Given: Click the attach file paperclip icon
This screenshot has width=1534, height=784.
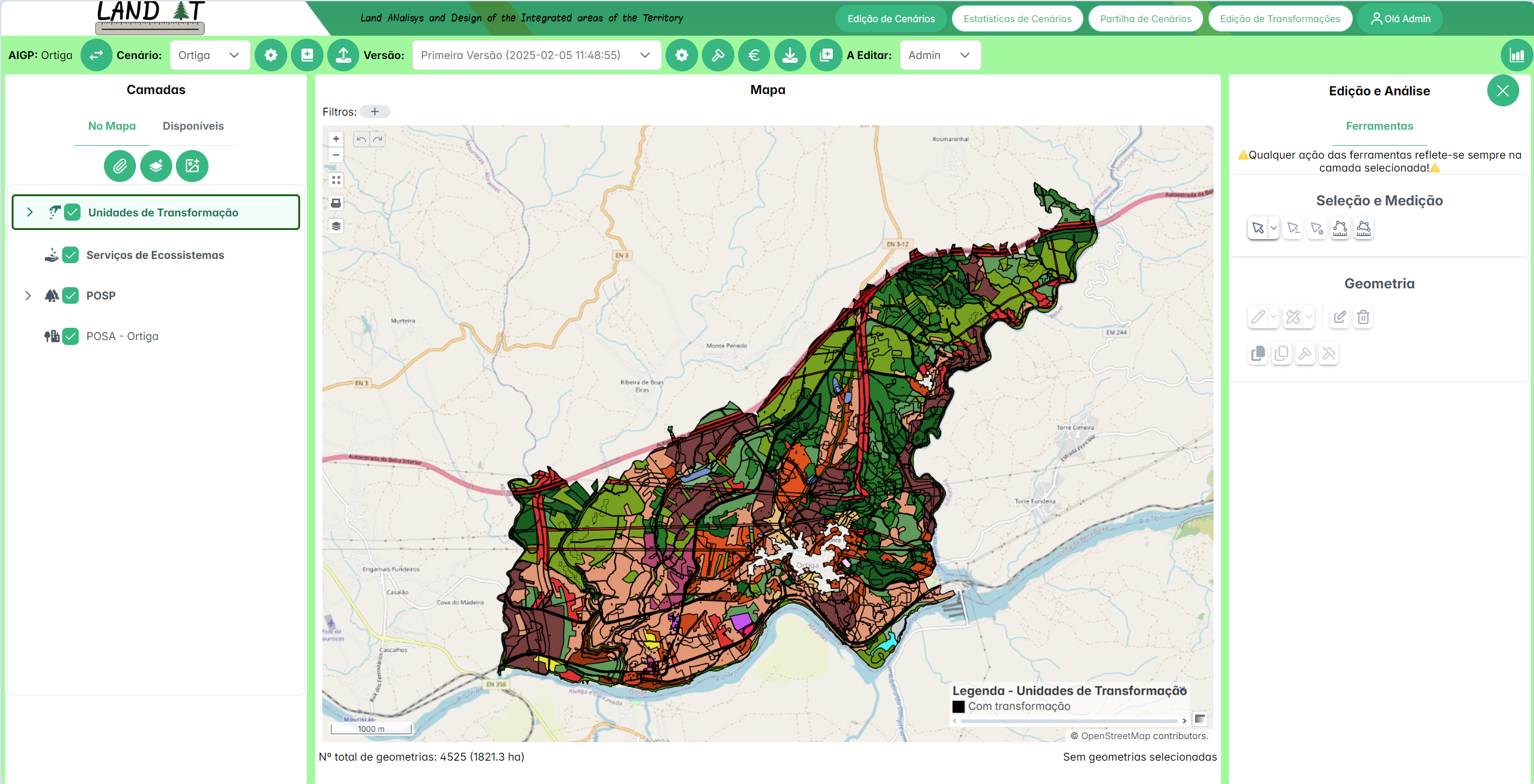Looking at the screenshot, I should 119,166.
